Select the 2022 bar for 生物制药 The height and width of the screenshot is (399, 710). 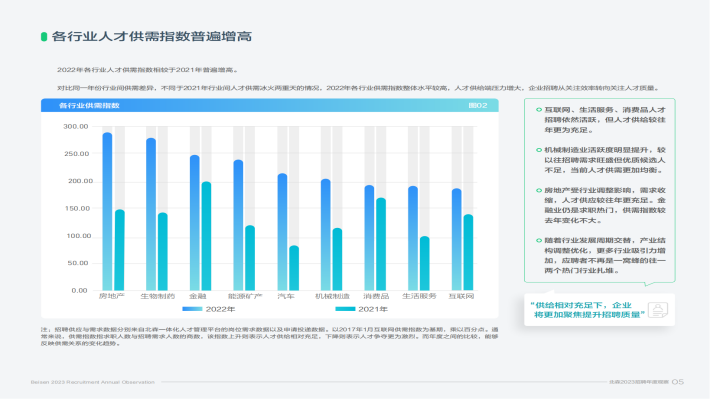coord(151,214)
